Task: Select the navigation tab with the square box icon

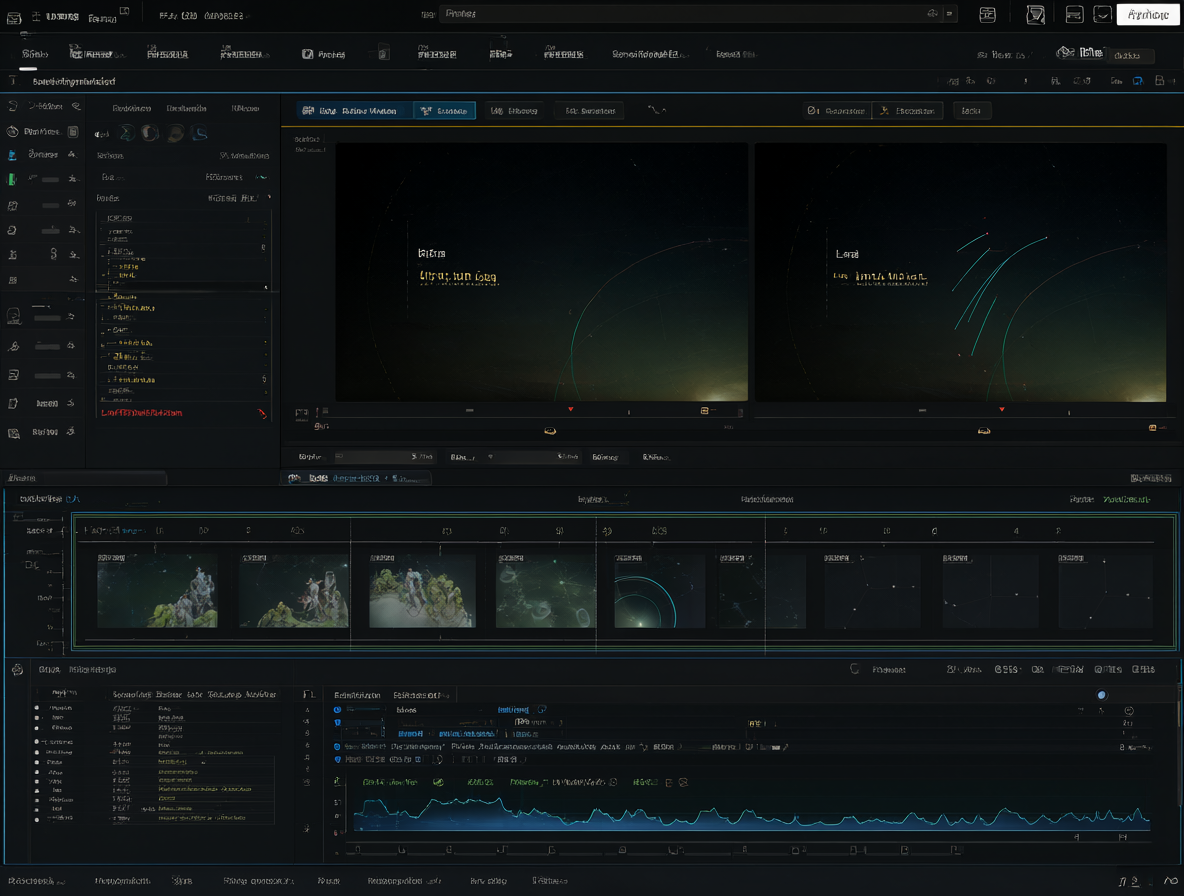Action: pos(323,54)
